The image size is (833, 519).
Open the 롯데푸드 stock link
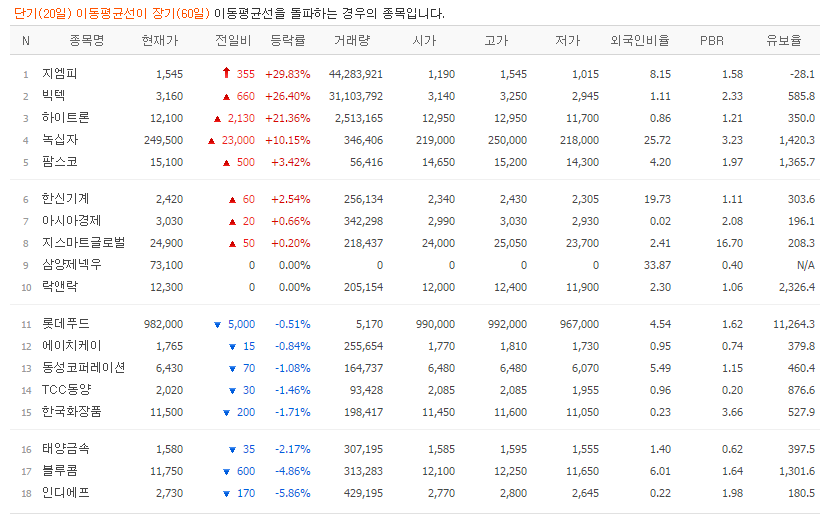pos(65,324)
